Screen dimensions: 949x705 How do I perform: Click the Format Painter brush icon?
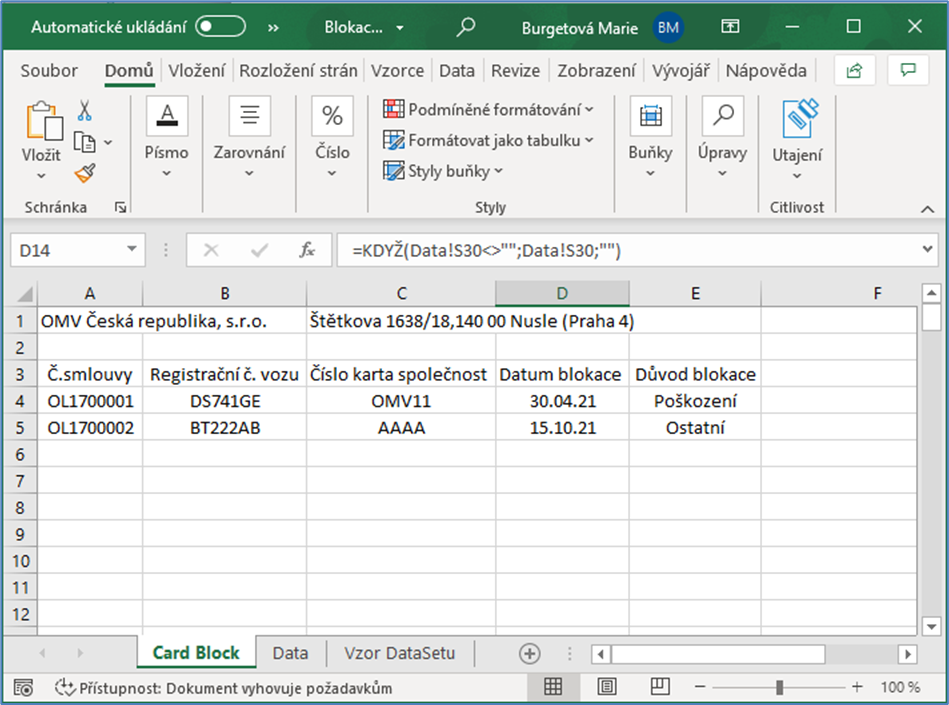85,173
